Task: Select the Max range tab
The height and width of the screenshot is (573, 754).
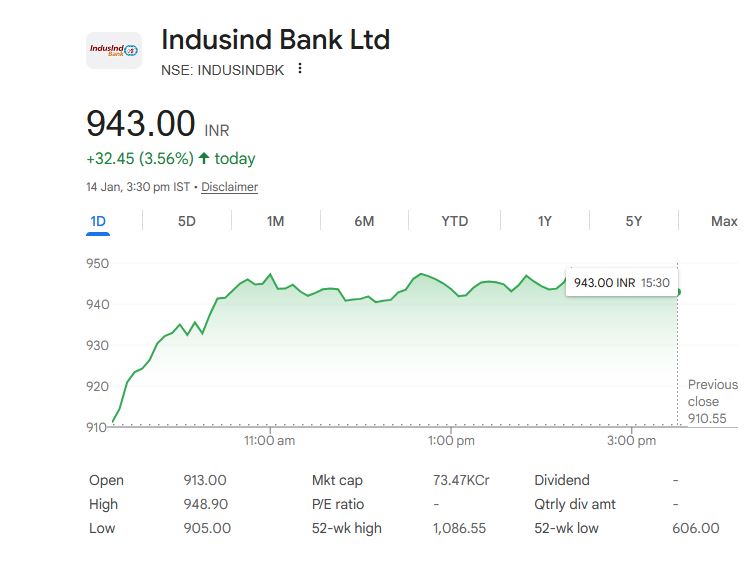Action: point(723,221)
